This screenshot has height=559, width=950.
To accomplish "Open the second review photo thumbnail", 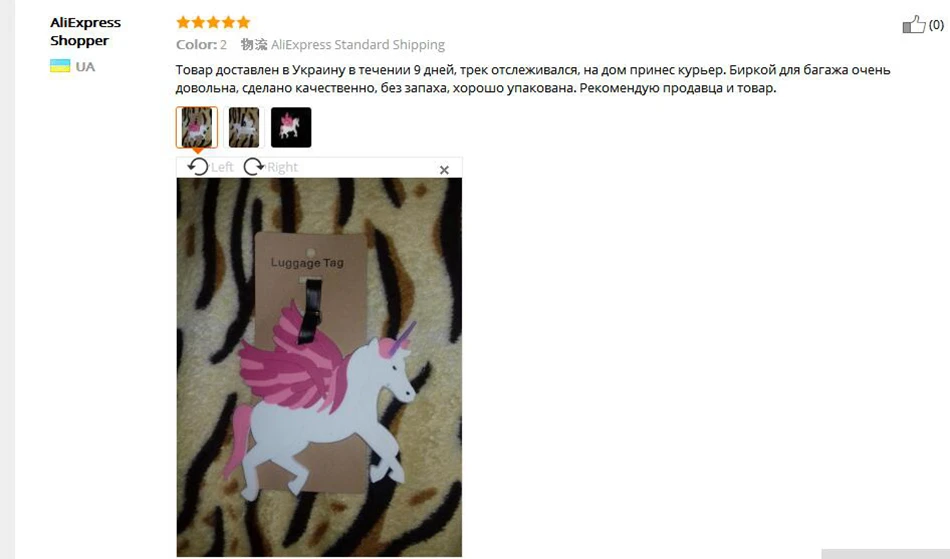I will [x=244, y=127].
